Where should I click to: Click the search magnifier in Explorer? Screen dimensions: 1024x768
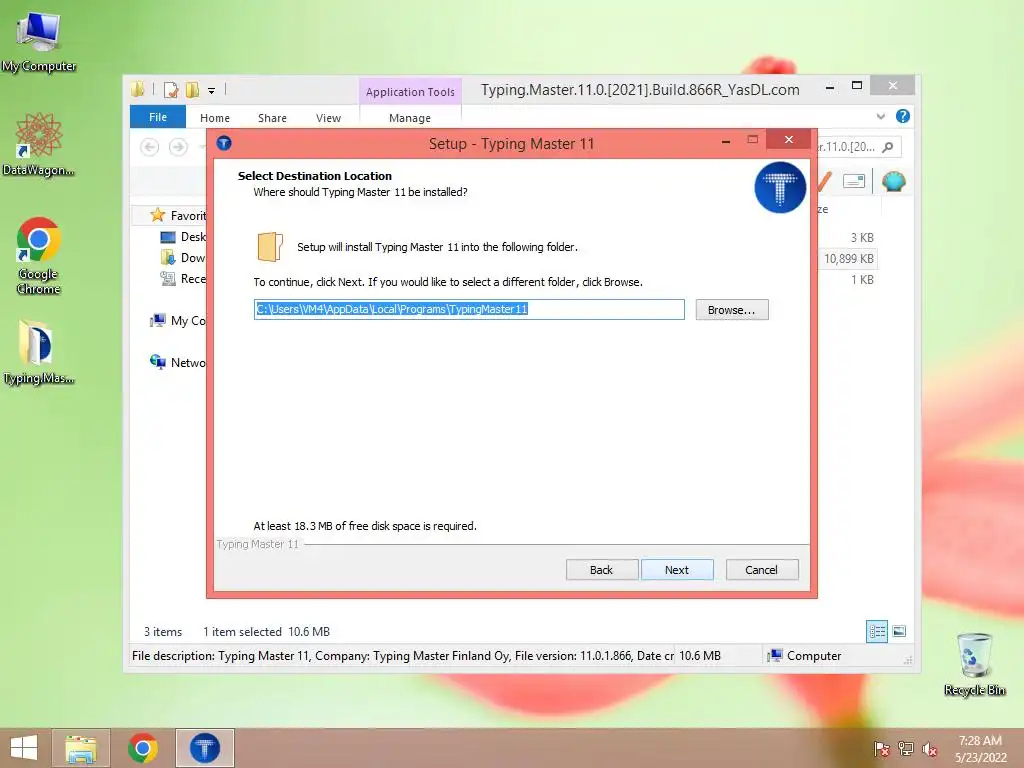click(x=888, y=147)
